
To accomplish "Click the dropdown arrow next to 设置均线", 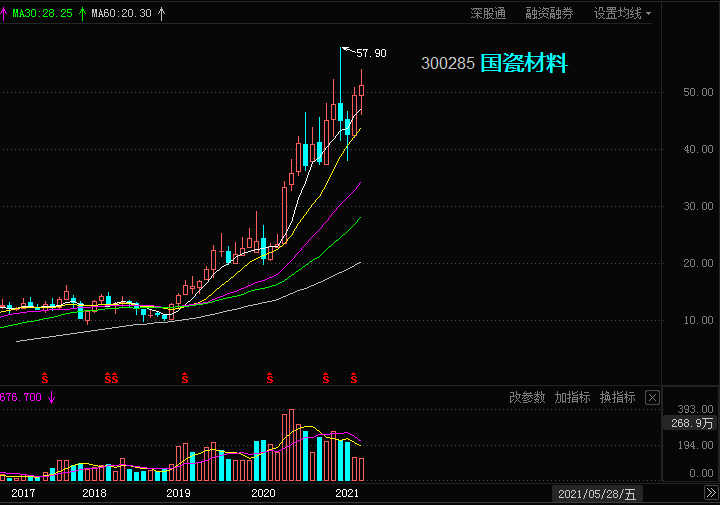I will (x=648, y=14).
